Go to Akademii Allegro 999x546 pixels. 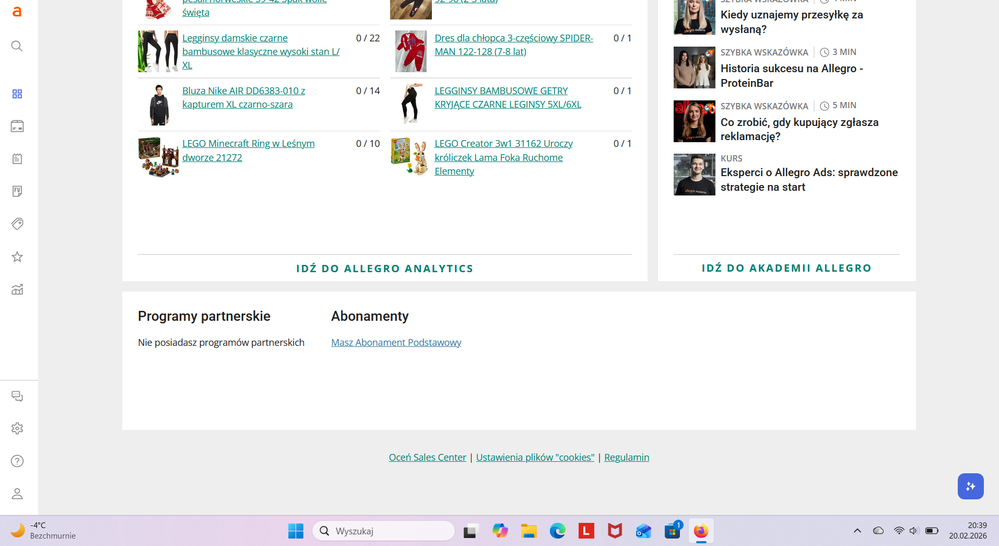786,268
